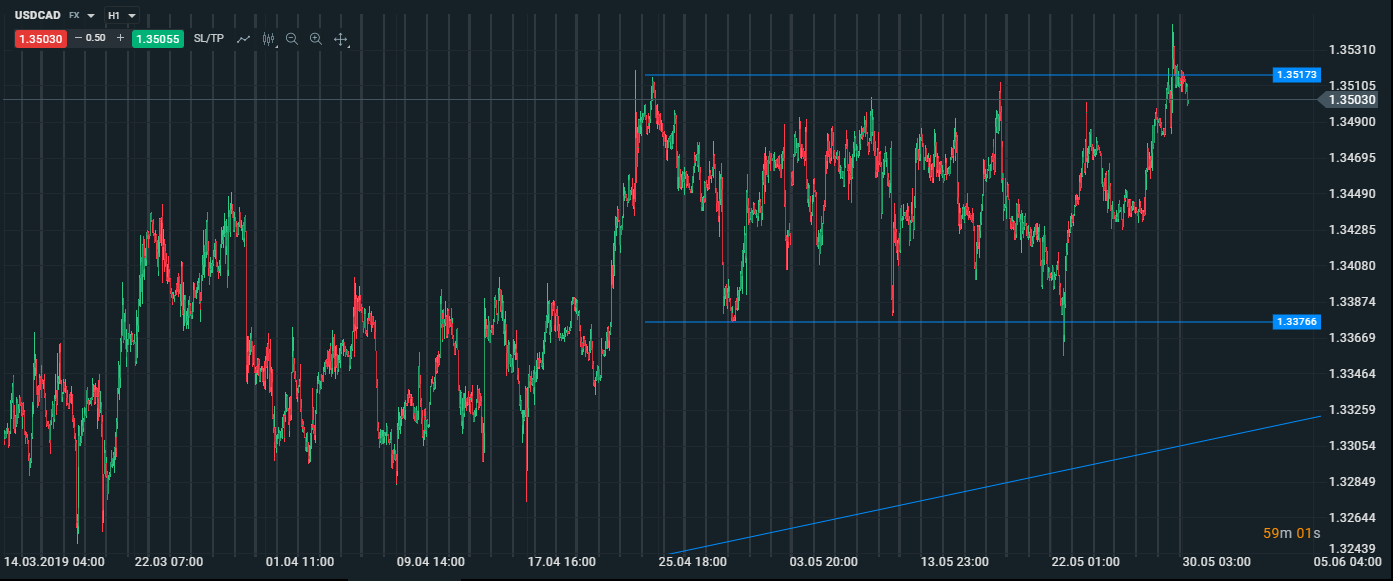
Task: Open the H1 timeframe dropdown
Action: click(121, 16)
